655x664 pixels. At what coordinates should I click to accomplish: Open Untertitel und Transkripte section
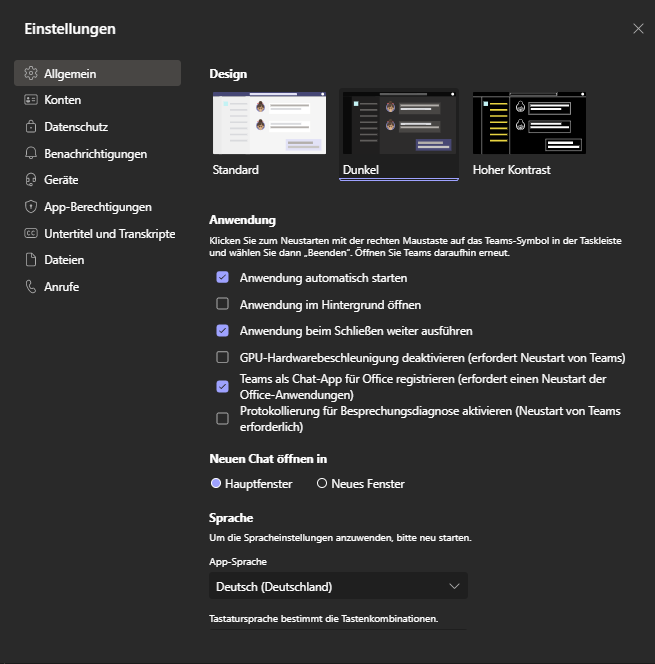[x=97, y=233]
